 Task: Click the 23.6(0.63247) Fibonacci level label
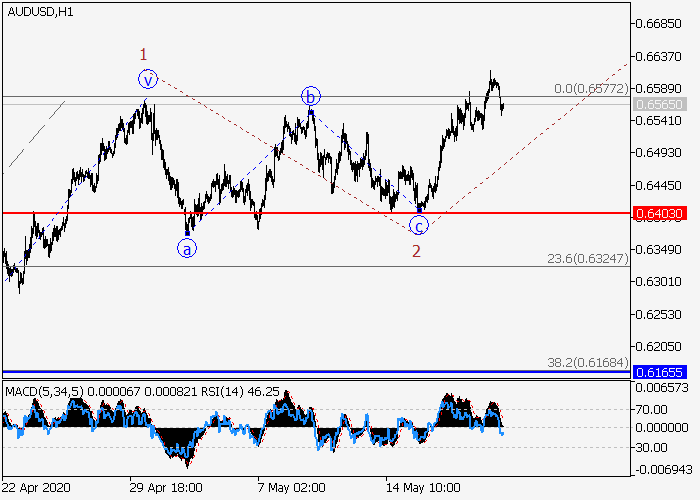pos(589,258)
